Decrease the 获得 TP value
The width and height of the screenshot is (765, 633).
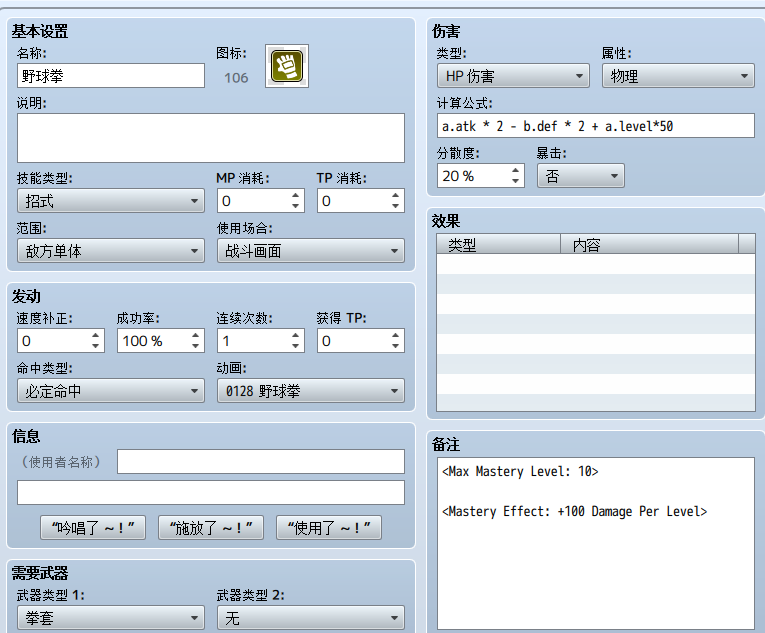pyautogui.click(x=395, y=346)
